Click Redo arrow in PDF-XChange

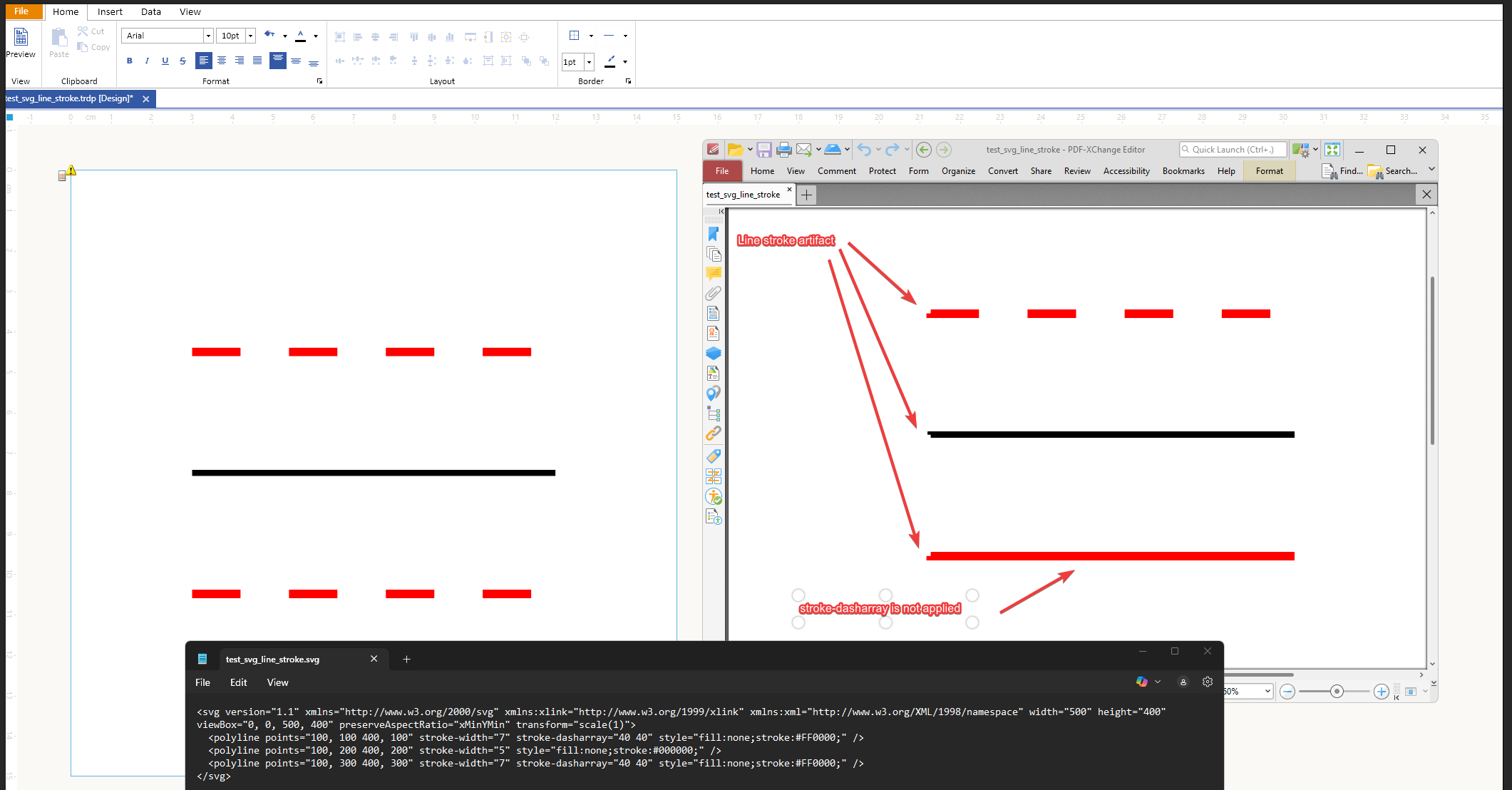coord(893,150)
